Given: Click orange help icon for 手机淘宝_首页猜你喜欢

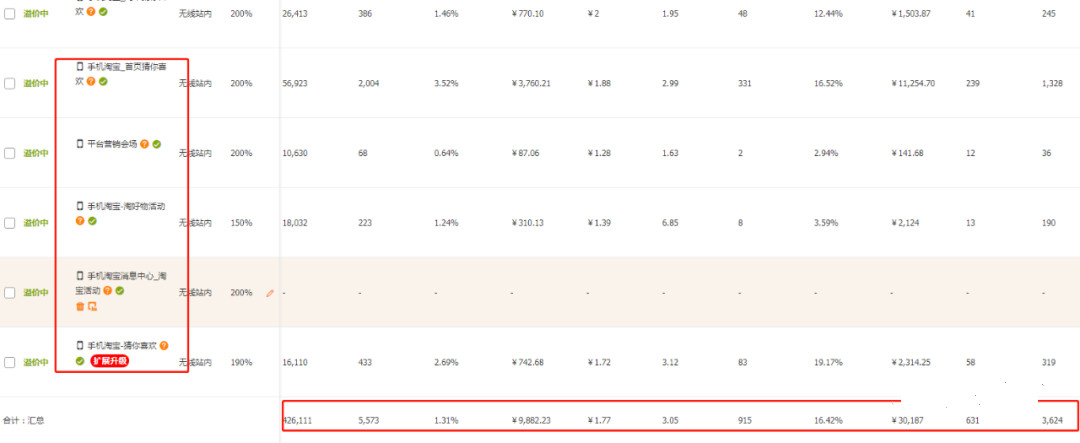Looking at the screenshot, I should click(x=91, y=81).
